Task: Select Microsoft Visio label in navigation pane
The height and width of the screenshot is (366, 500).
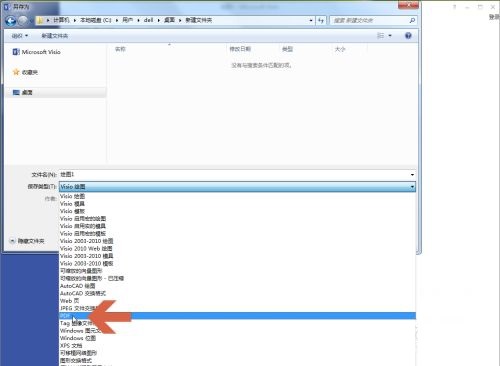Action: [41, 52]
